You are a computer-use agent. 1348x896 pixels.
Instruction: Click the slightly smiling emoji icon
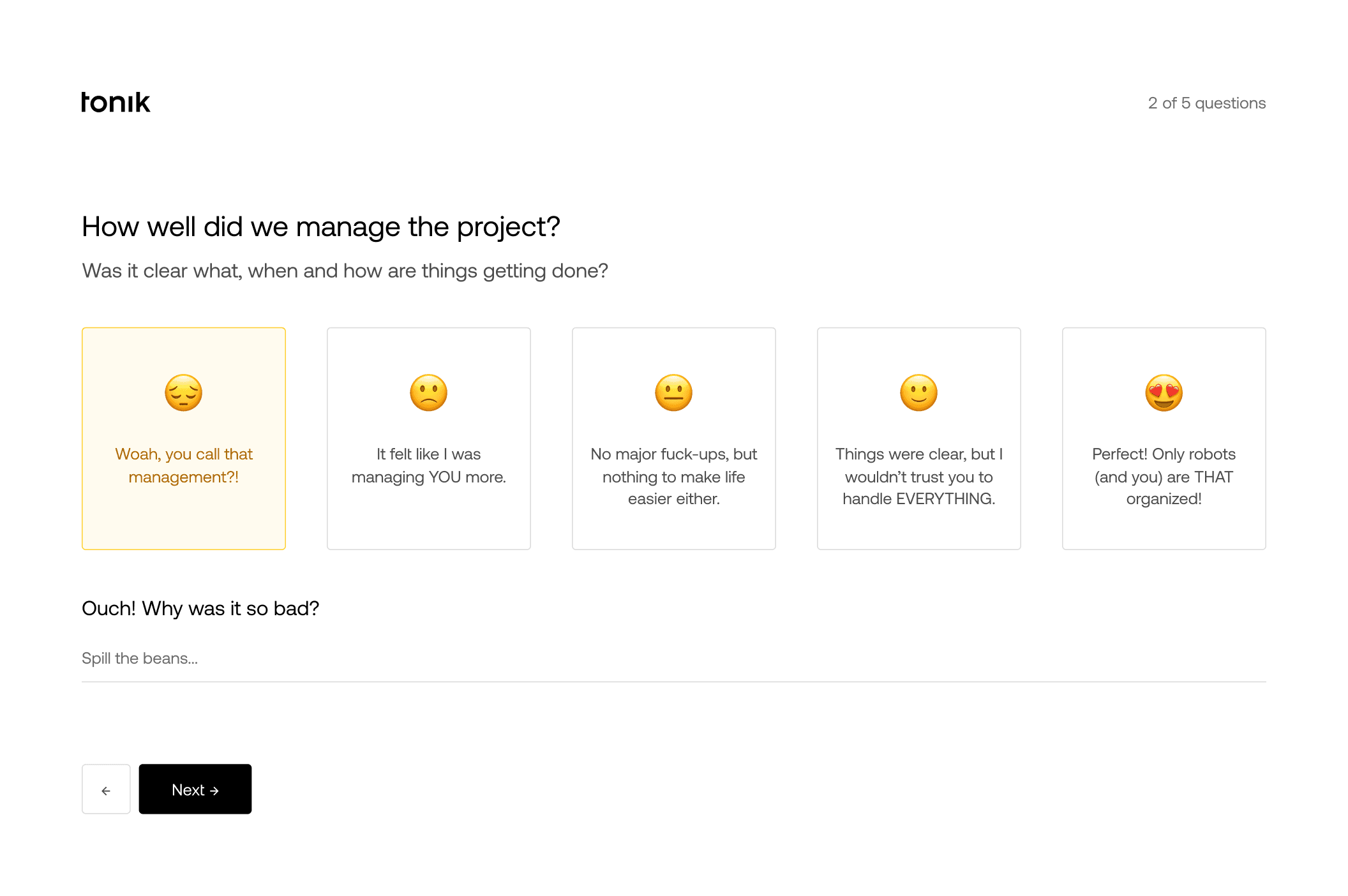point(918,392)
